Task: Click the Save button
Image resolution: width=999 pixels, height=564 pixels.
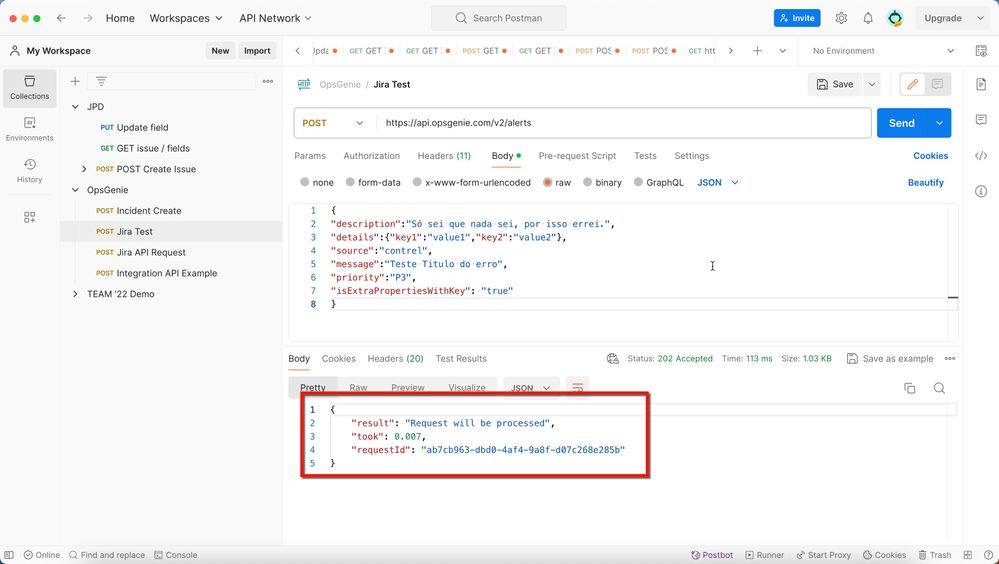Action: 835,84
